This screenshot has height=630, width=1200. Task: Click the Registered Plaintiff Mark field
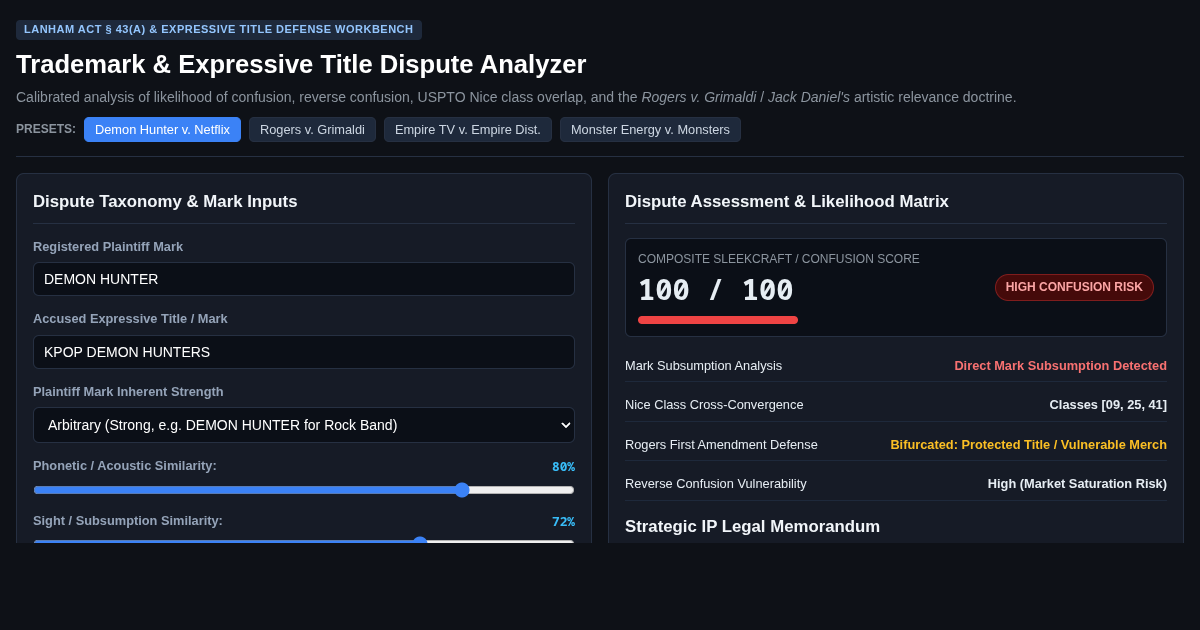304,279
